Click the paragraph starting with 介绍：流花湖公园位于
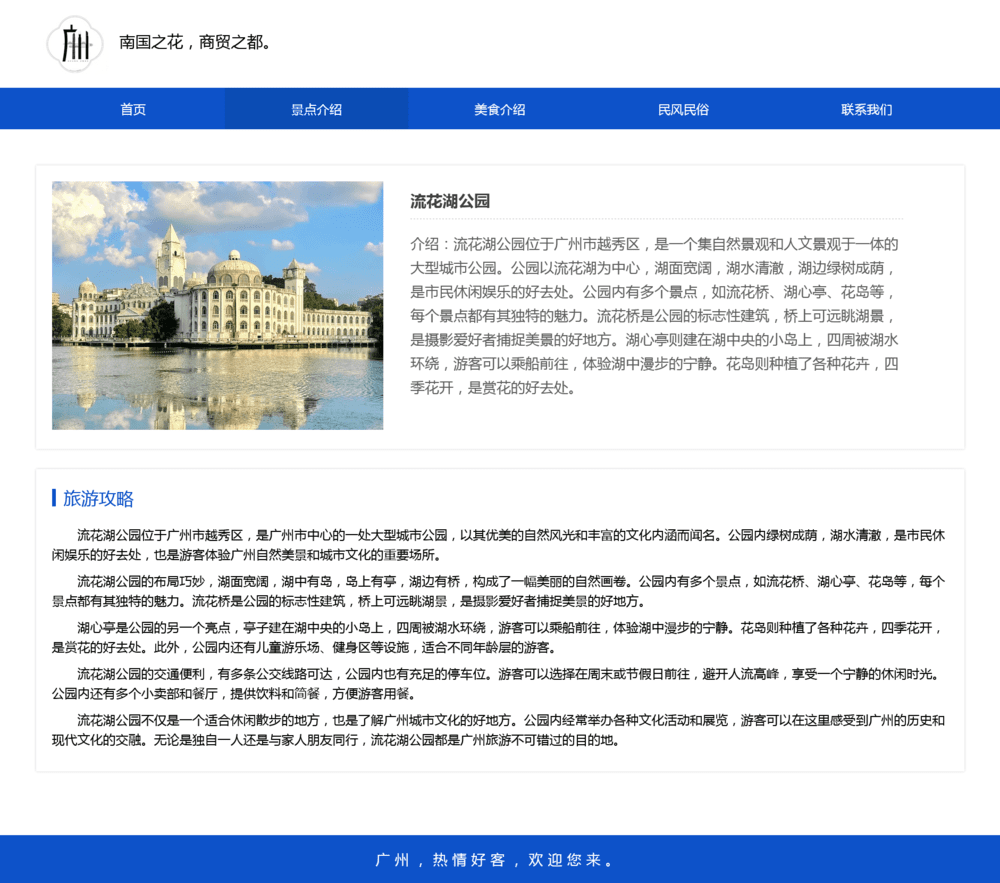This screenshot has height=883, width=1000. 655,315
